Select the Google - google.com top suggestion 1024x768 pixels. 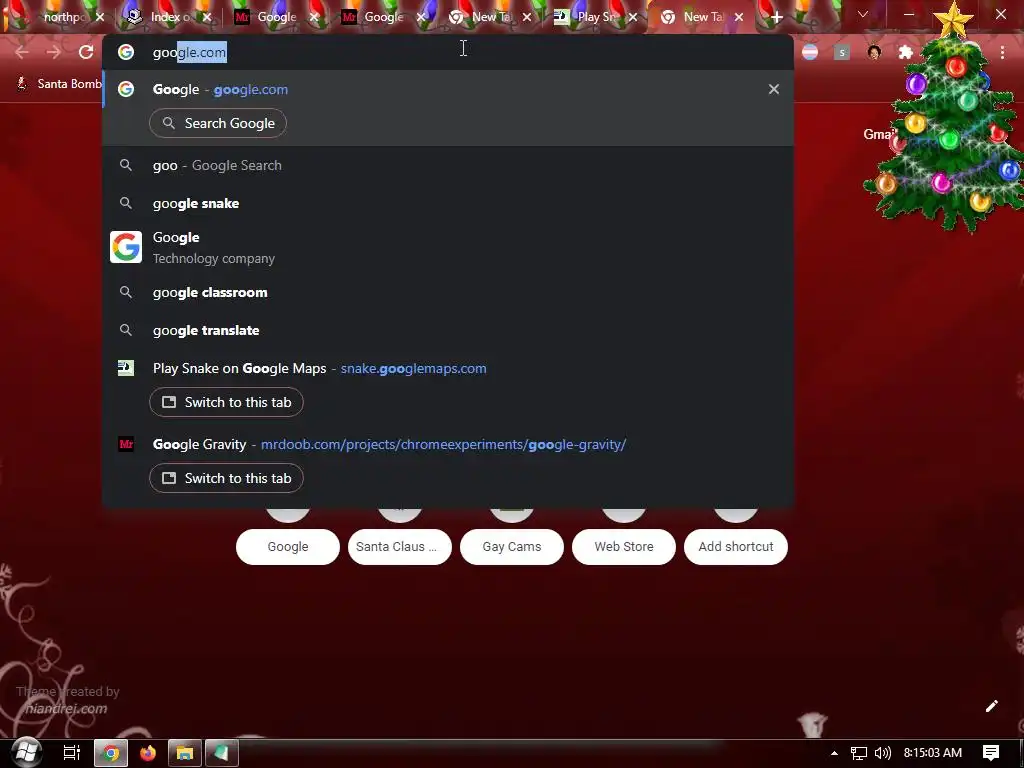(x=447, y=89)
